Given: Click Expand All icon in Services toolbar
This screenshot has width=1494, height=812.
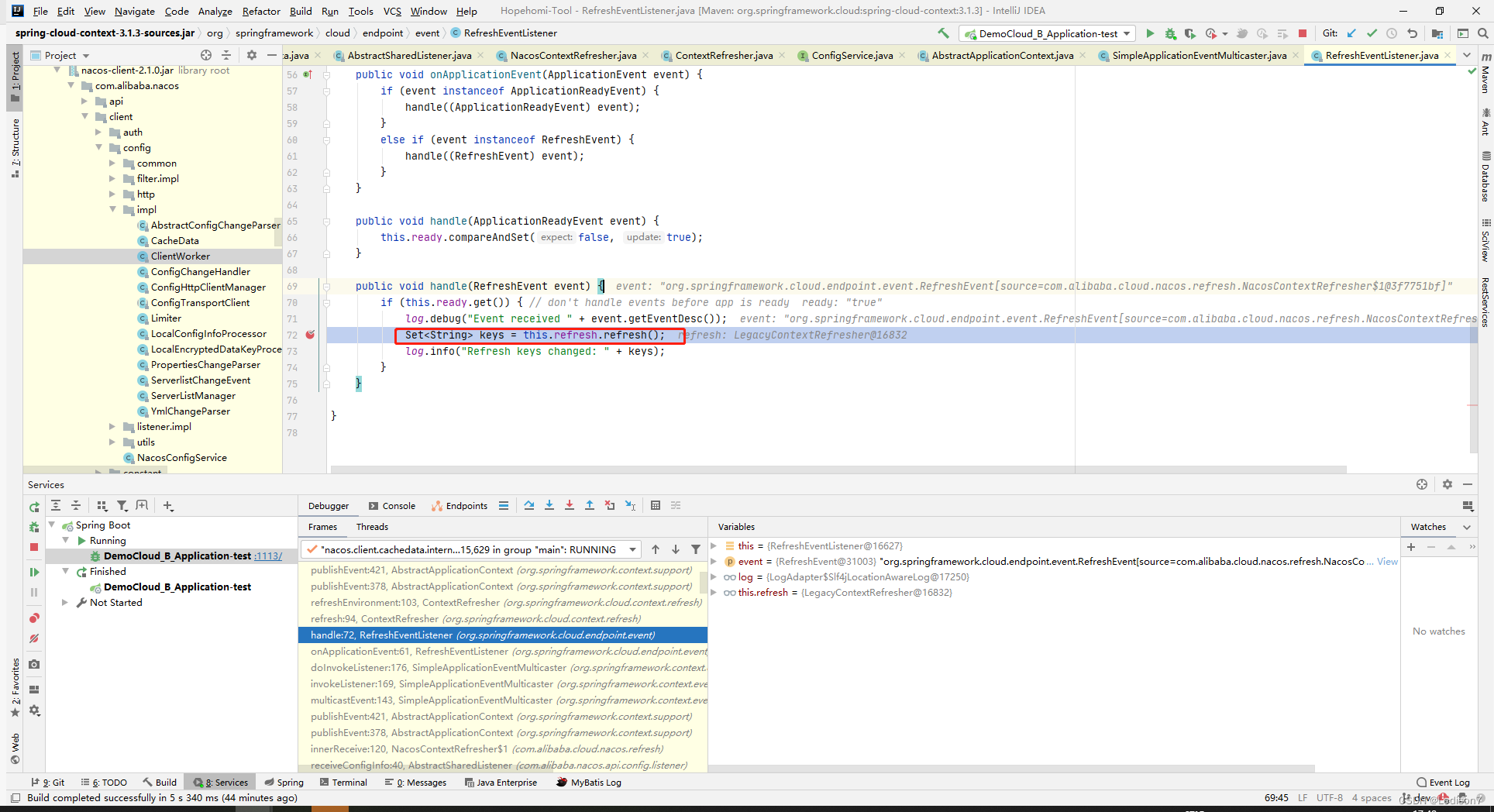Looking at the screenshot, I should pyautogui.click(x=56, y=505).
